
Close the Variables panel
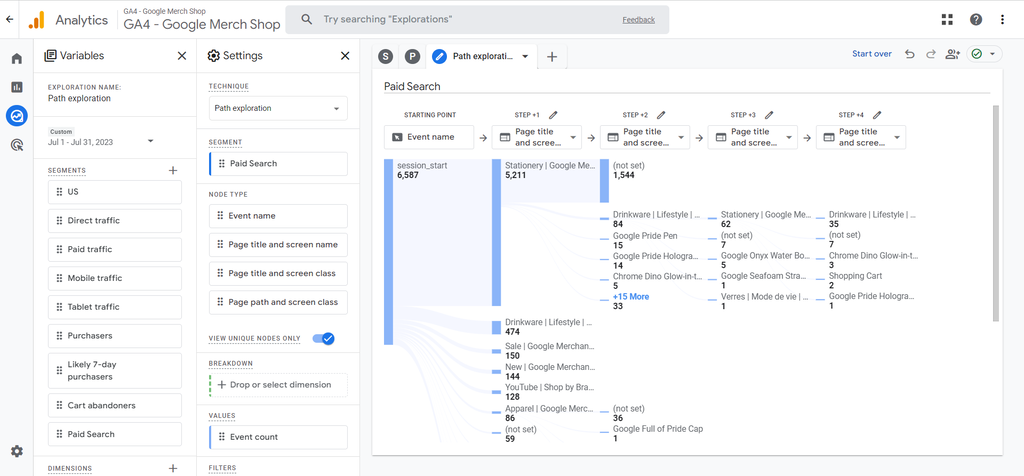point(182,56)
